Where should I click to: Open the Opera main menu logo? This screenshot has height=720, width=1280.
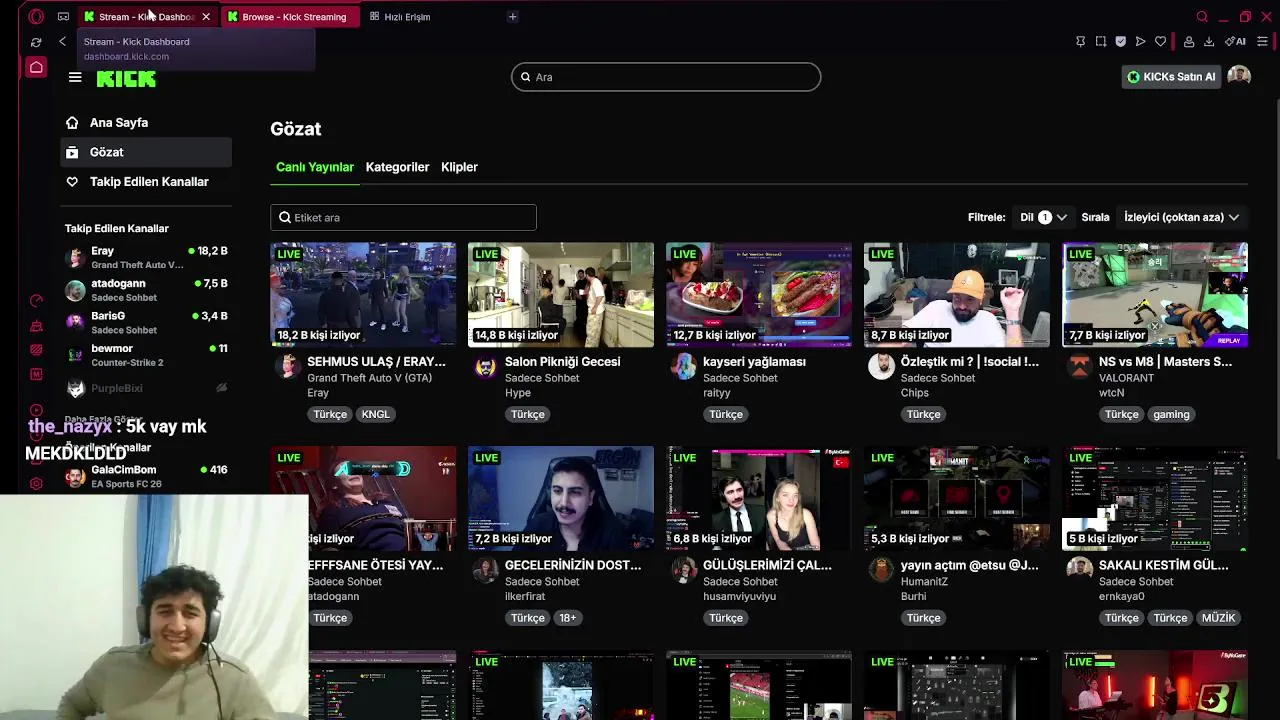[x=36, y=16]
